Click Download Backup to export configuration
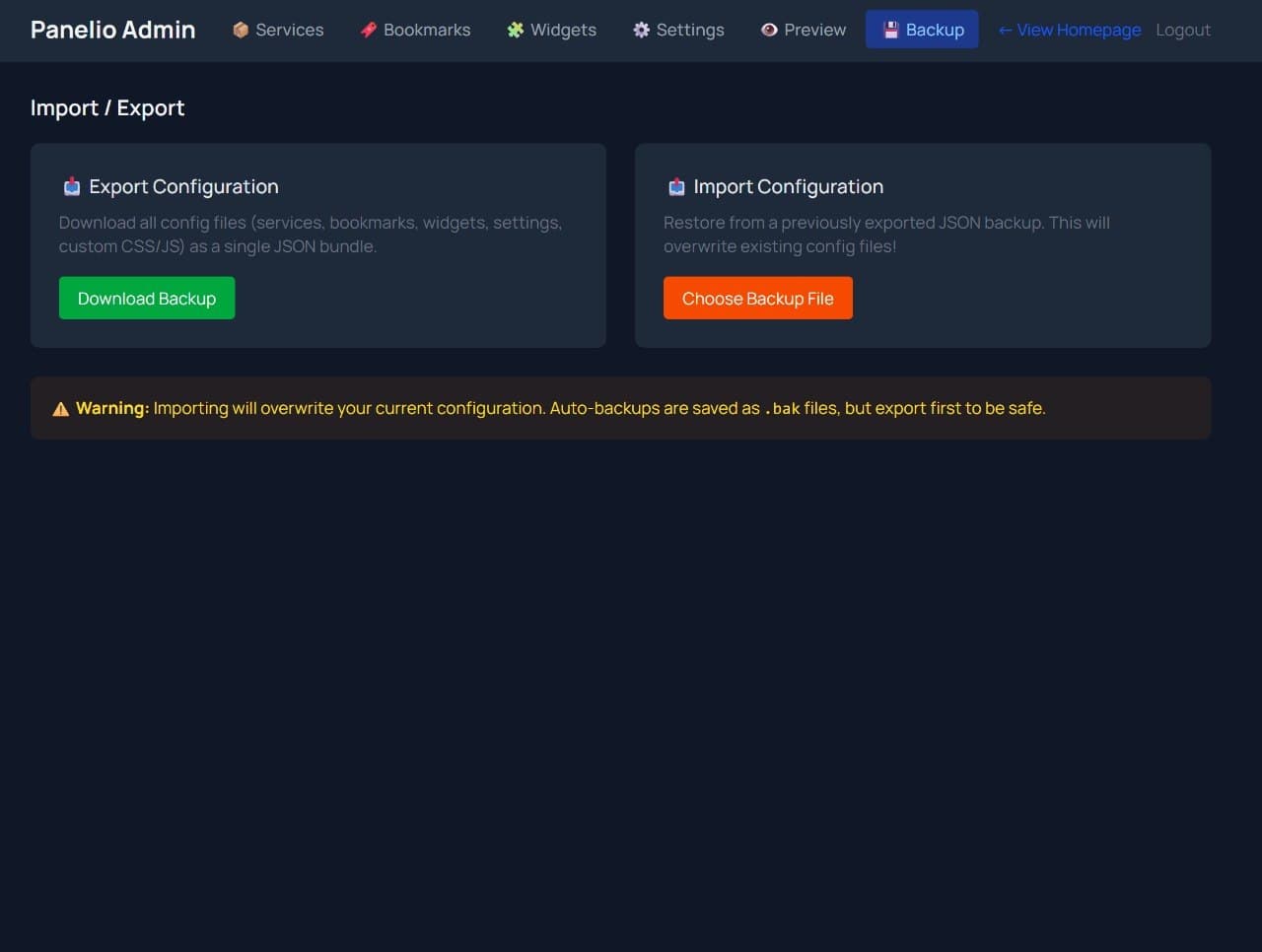 click(146, 298)
